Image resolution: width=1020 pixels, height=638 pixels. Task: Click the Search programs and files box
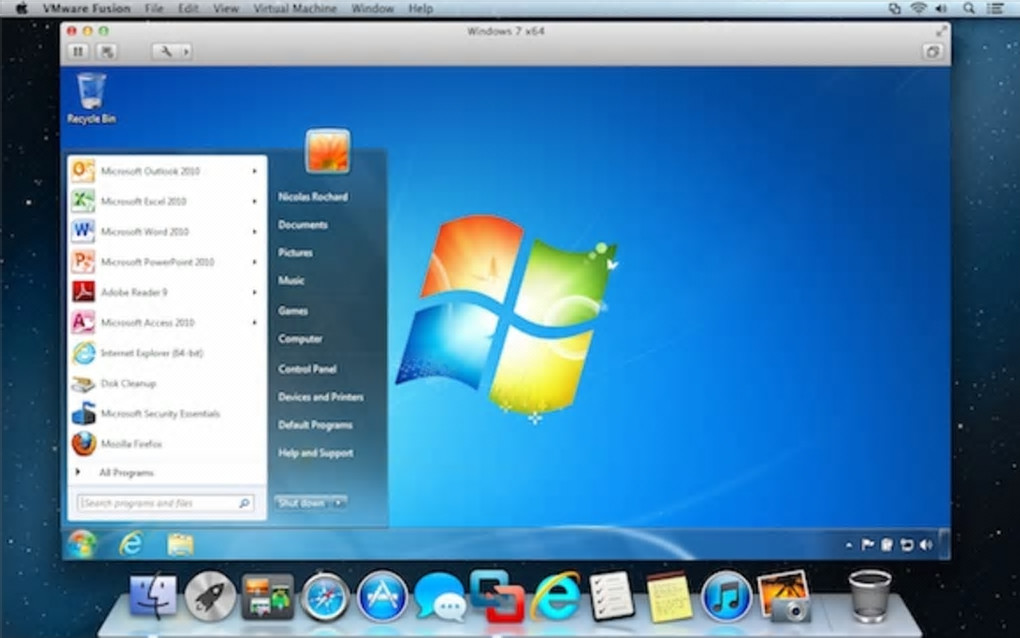[165, 503]
